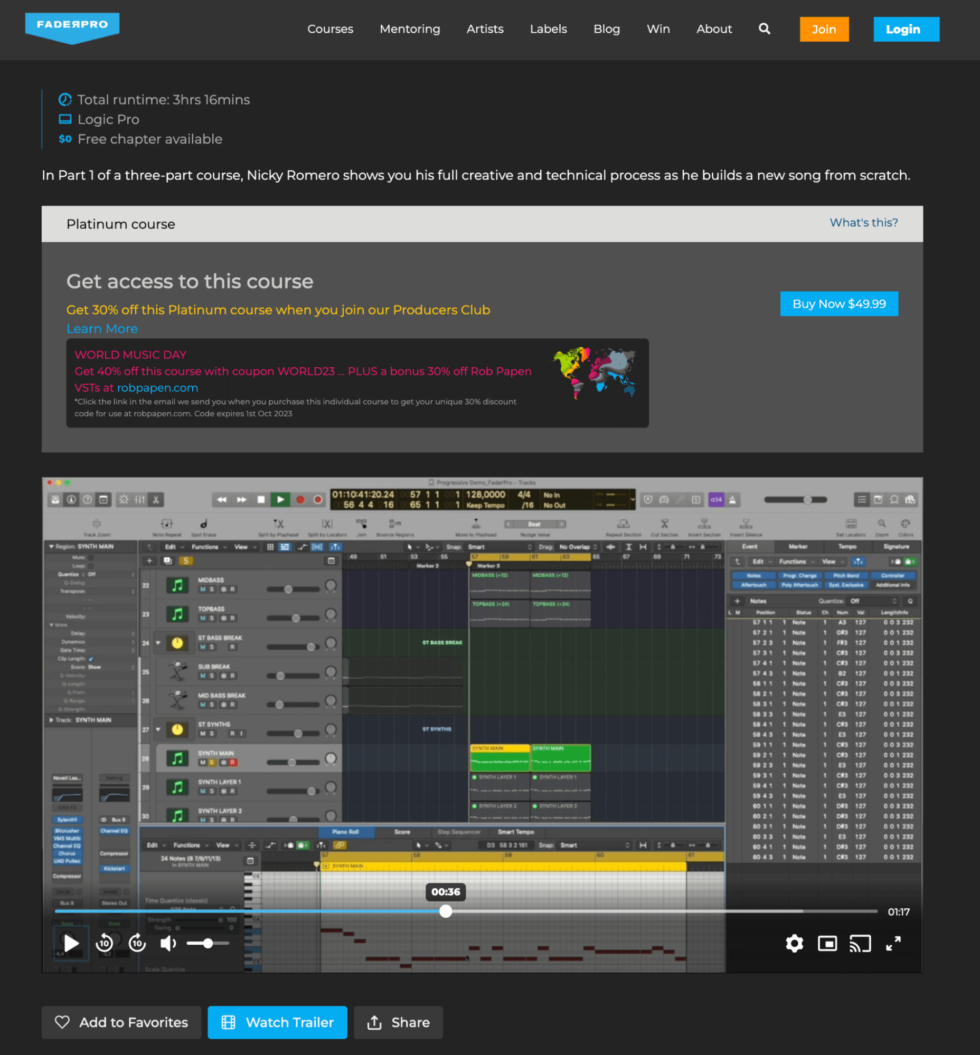Click the orange Join button
Viewport: 980px width, 1055px height.
pos(824,29)
